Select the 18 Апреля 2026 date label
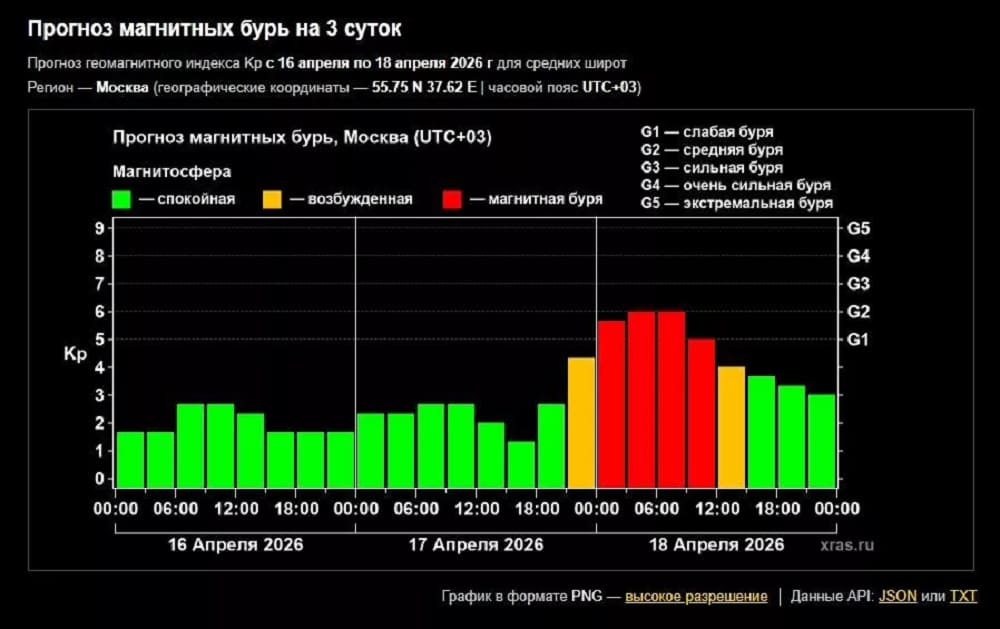 [x=715, y=545]
